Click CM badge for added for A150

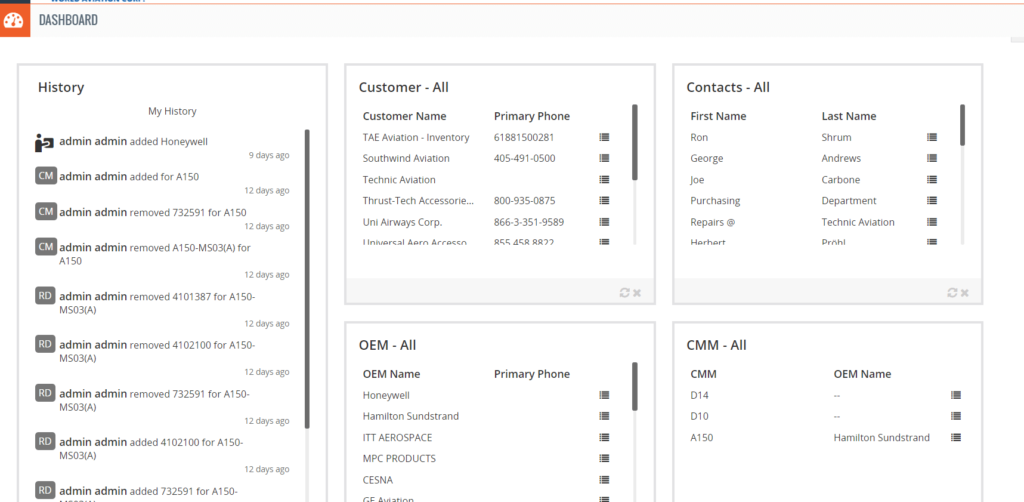45,176
